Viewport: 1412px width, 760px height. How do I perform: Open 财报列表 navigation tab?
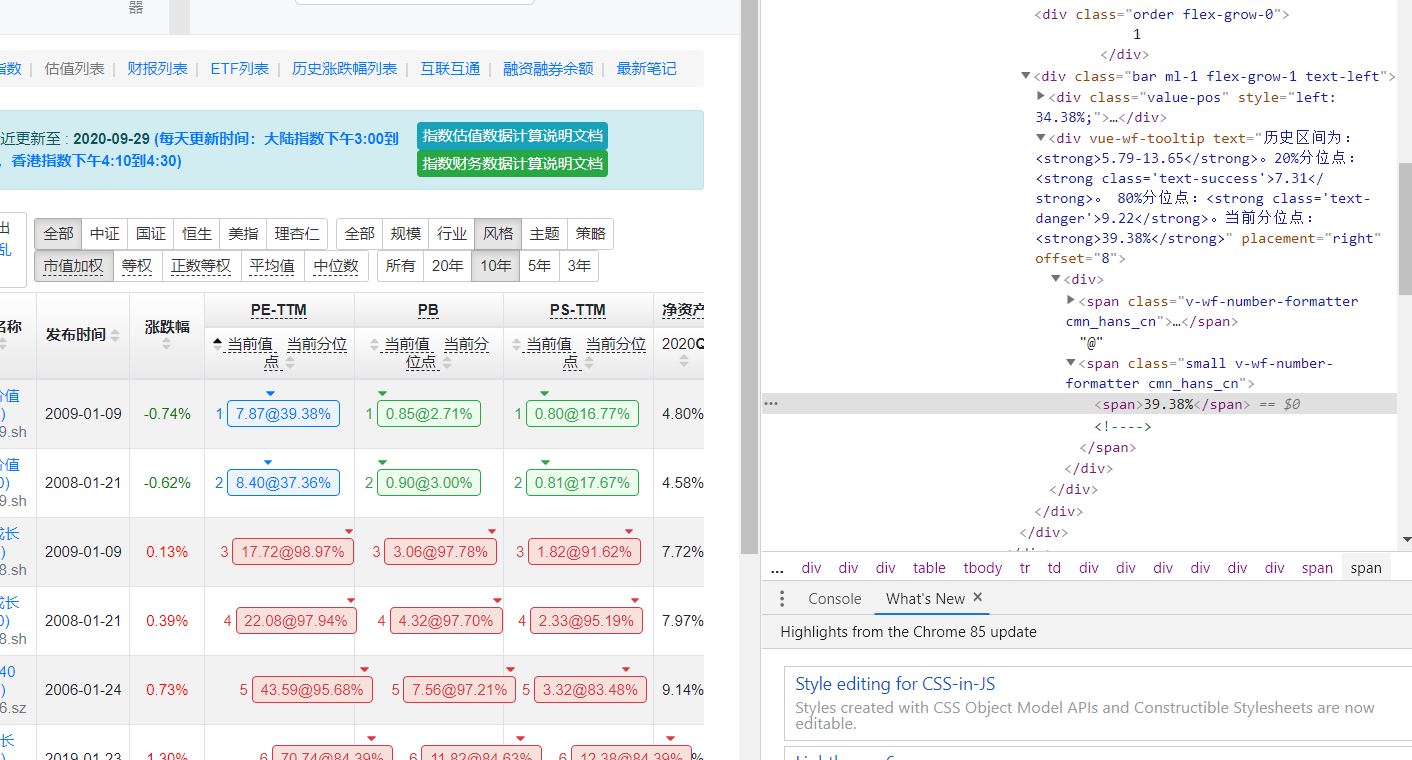(x=157, y=68)
